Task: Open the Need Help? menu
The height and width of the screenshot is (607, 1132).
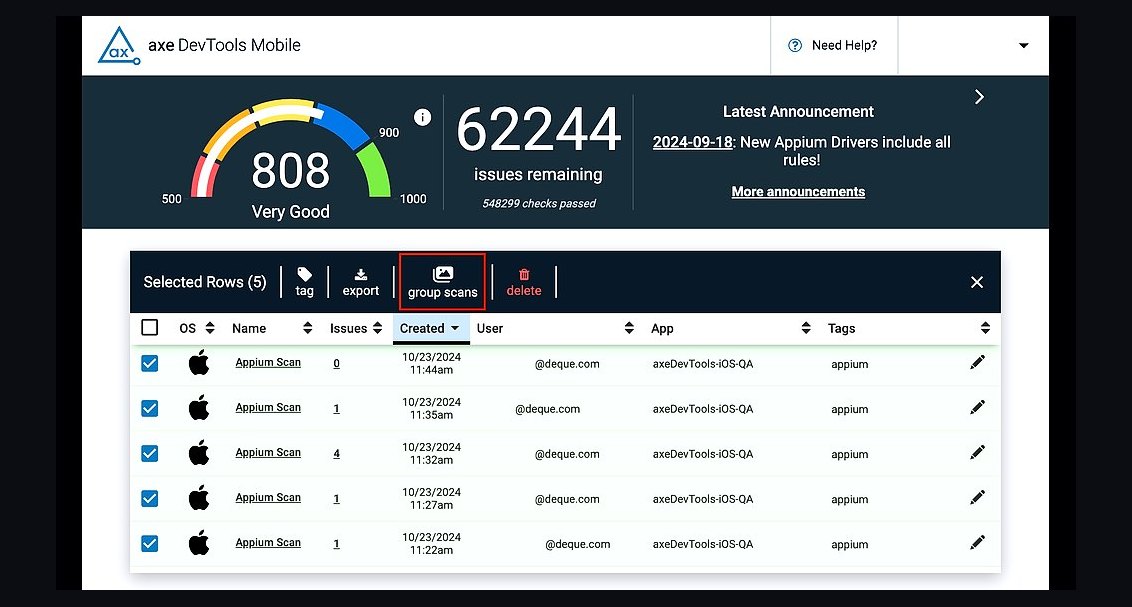Action: (x=834, y=45)
